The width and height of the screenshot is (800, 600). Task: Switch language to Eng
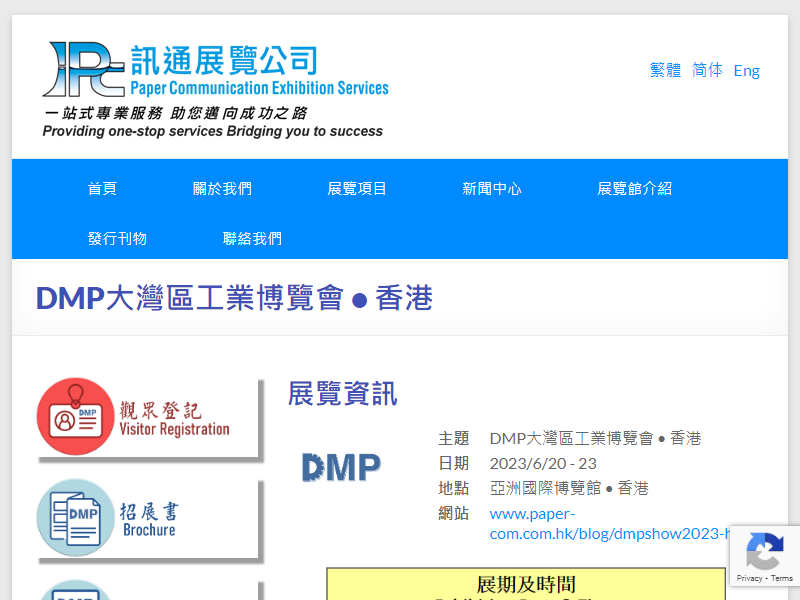point(746,70)
